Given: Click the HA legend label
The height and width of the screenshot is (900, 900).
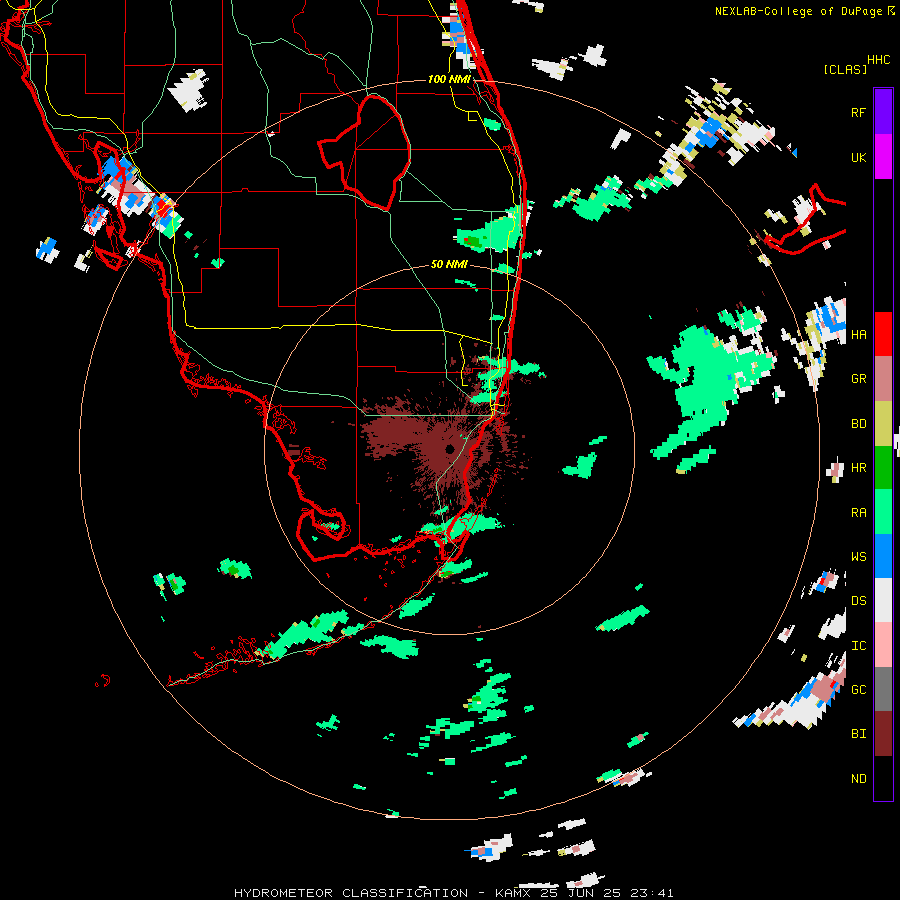Looking at the screenshot, I should coord(858,334).
